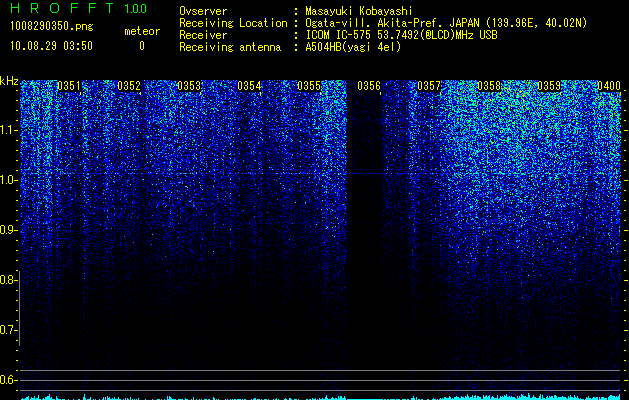Click the meteor count value 0
Screen dimensions: 629x400
142,46
